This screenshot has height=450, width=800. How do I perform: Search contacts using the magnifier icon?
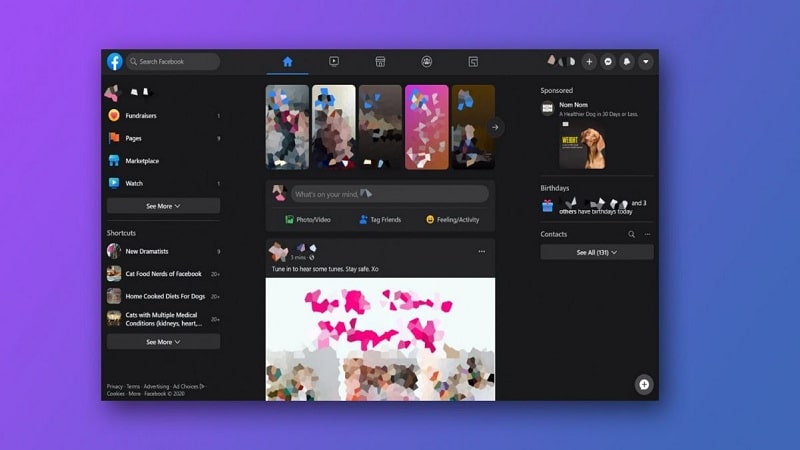click(x=631, y=234)
